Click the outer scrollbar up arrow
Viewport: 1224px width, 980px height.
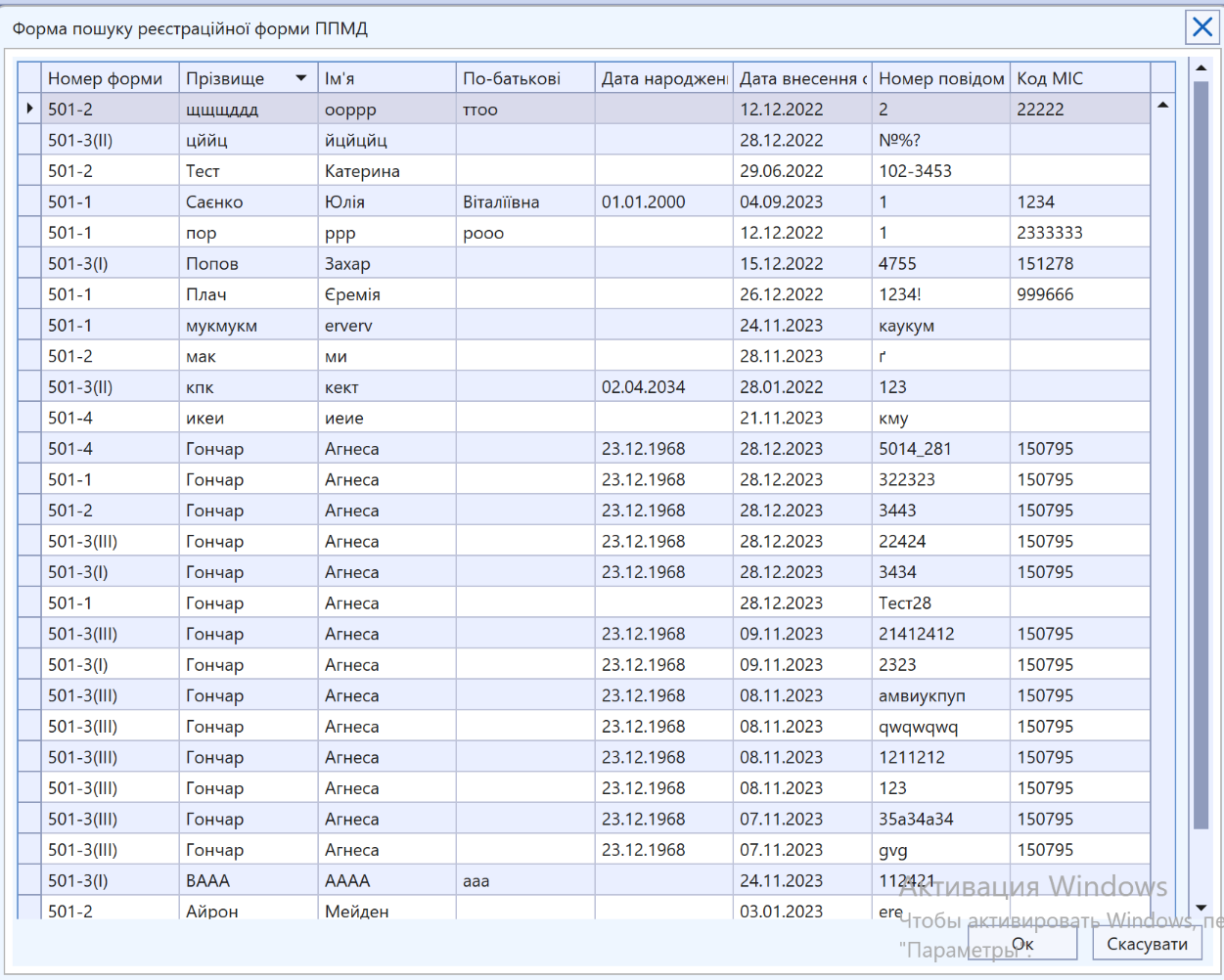[1201, 67]
